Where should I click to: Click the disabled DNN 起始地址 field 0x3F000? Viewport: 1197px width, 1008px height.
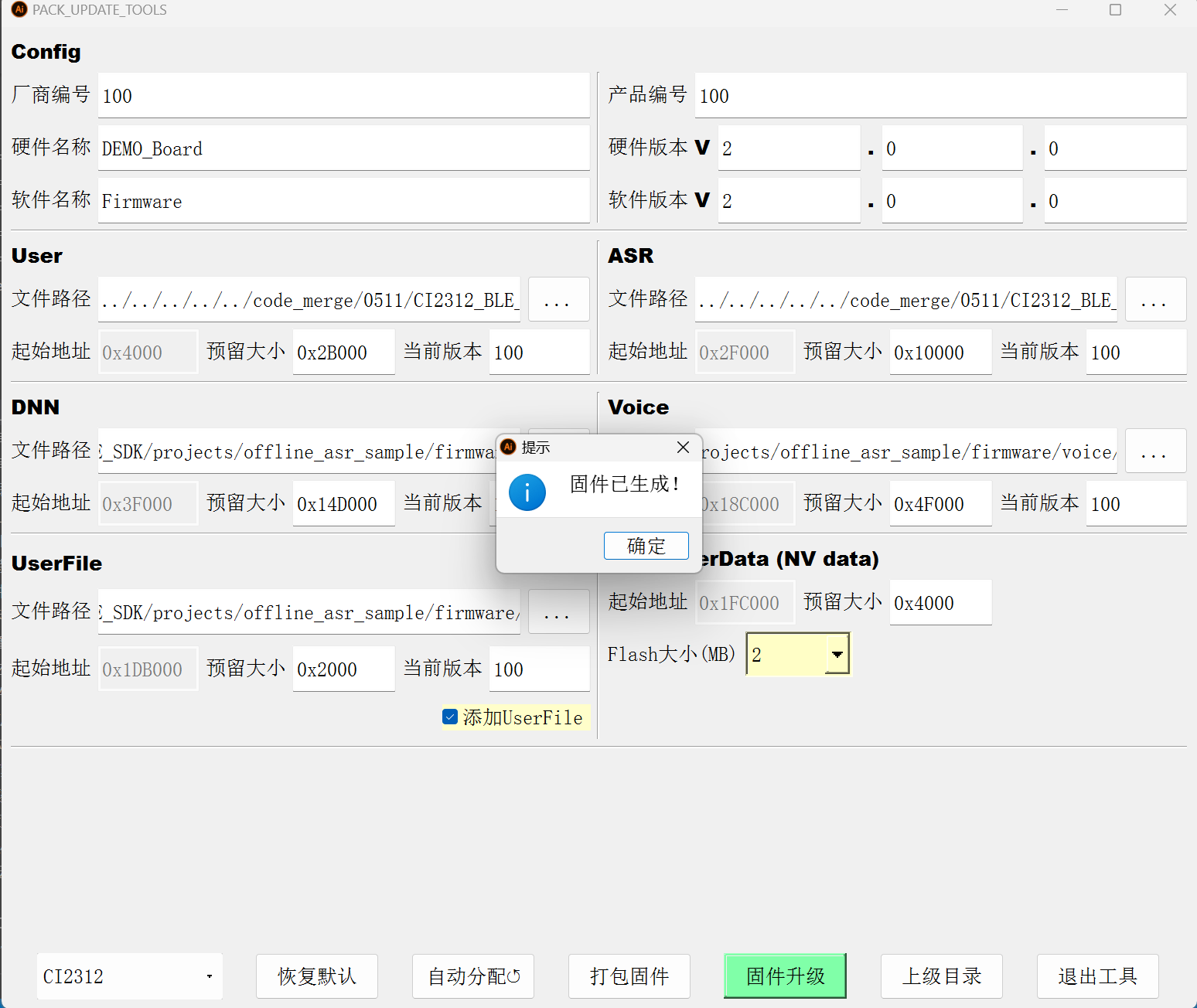148,503
